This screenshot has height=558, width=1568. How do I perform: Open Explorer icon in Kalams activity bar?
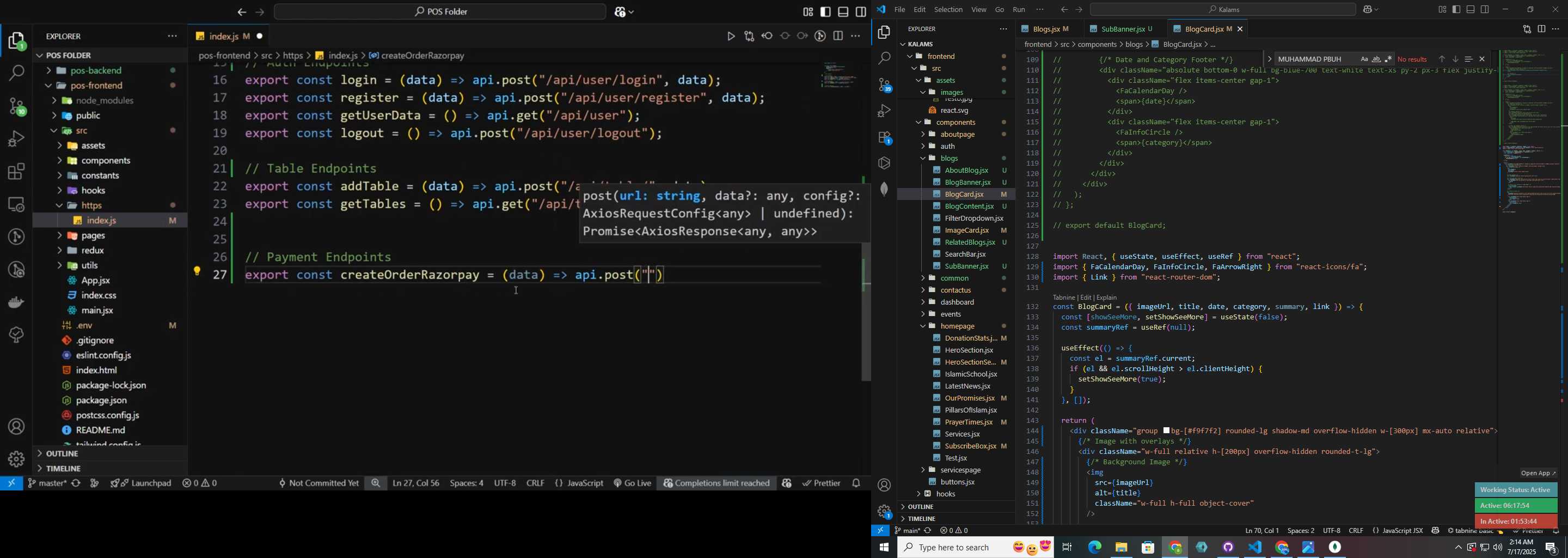[x=884, y=32]
